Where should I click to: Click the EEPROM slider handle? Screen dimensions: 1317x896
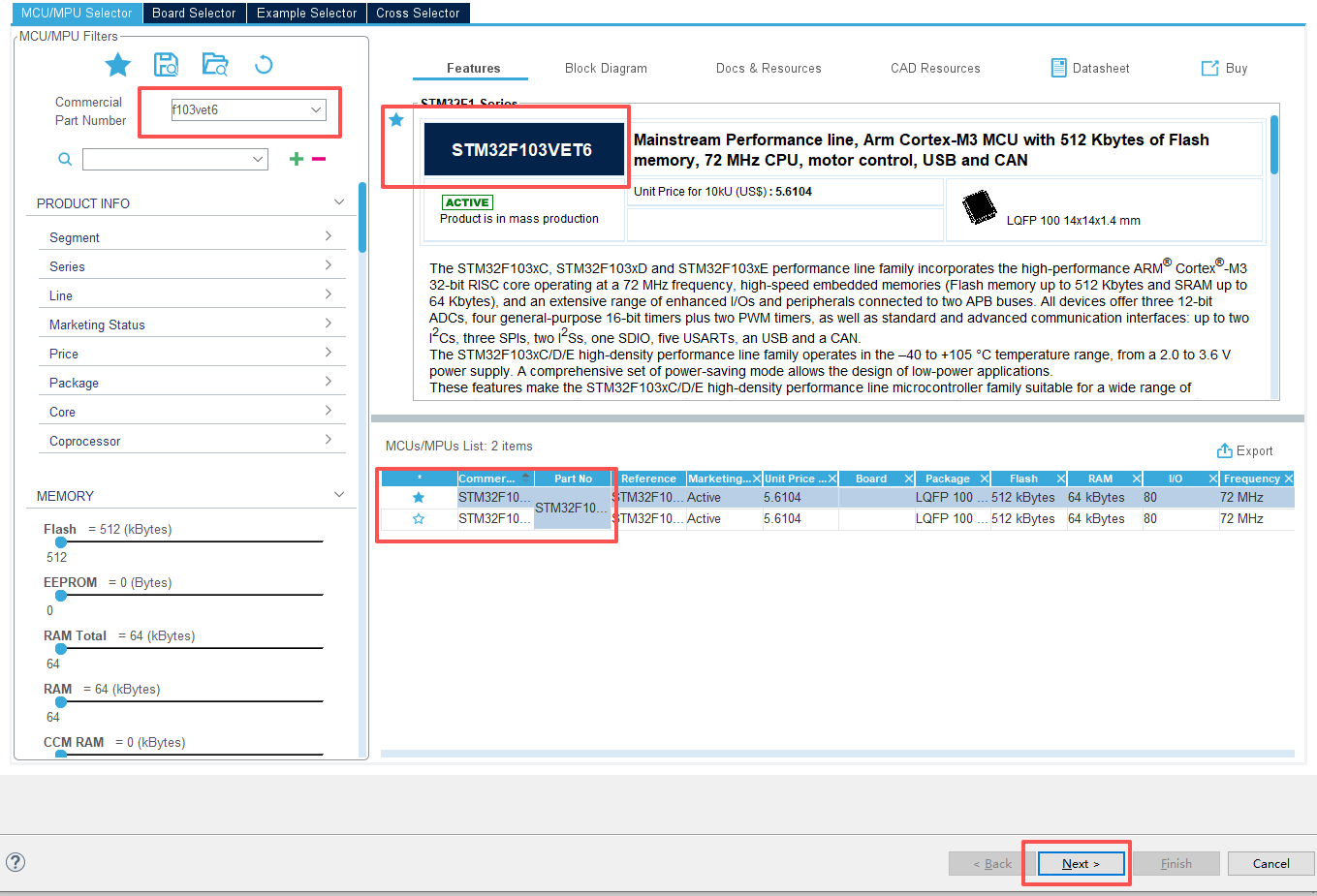(61, 596)
